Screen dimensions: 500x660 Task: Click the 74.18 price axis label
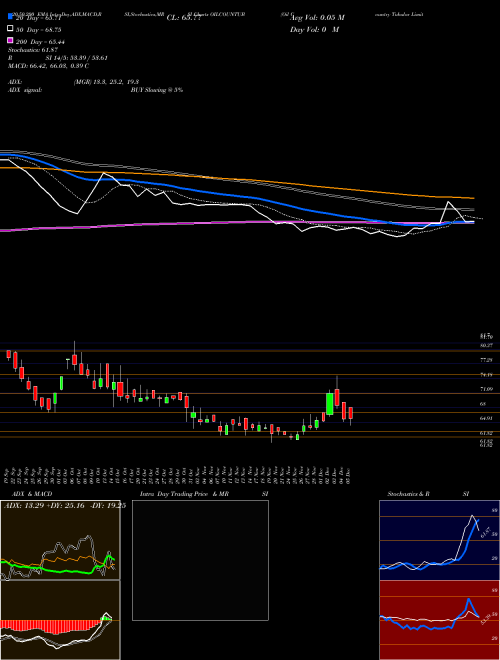coord(486,375)
